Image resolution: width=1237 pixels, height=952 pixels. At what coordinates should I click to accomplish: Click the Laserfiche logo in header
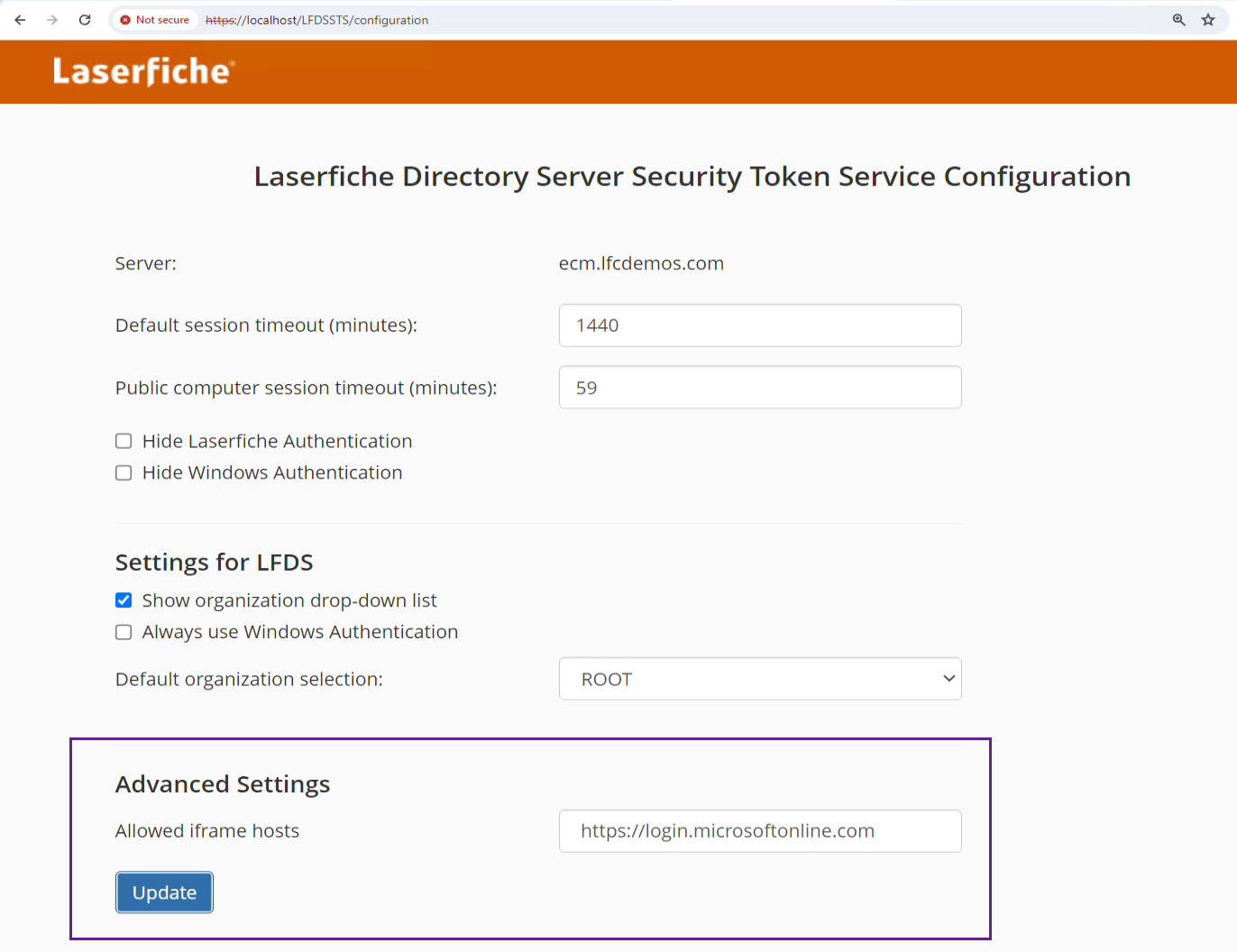pos(144,71)
